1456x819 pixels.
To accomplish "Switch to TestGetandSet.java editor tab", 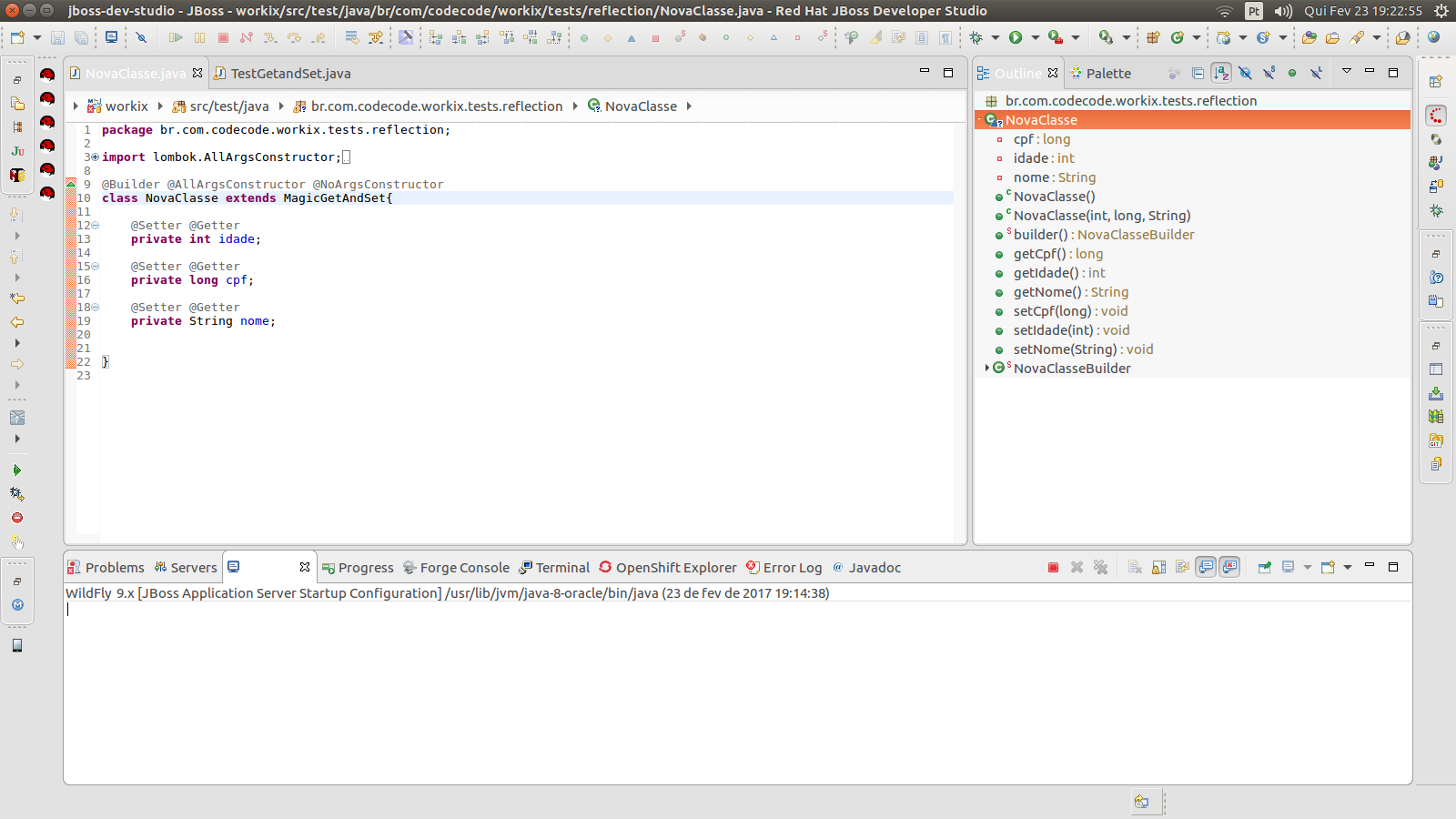I will click(x=289, y=73).
